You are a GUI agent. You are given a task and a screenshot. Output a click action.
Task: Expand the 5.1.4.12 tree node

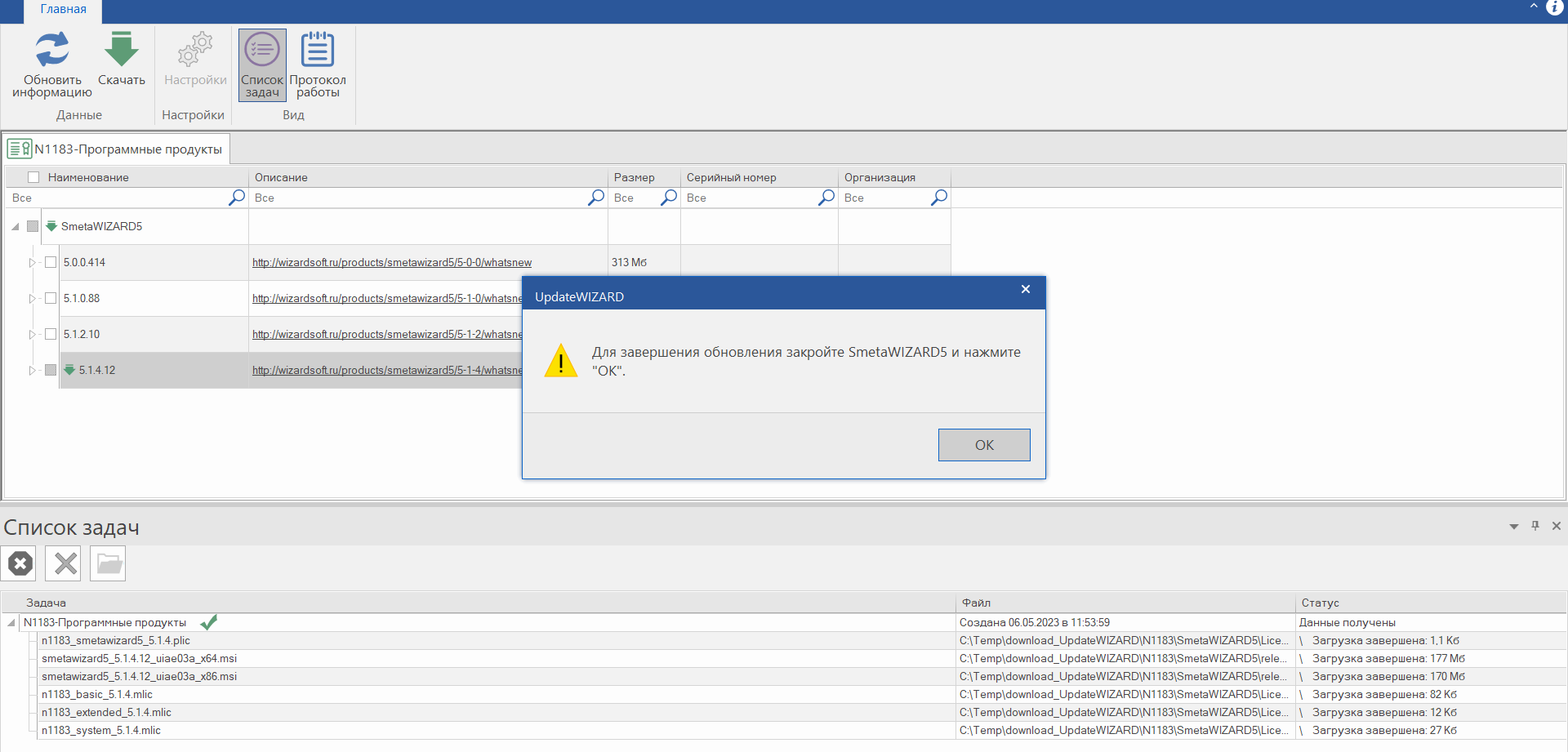[x=33, y=370]
